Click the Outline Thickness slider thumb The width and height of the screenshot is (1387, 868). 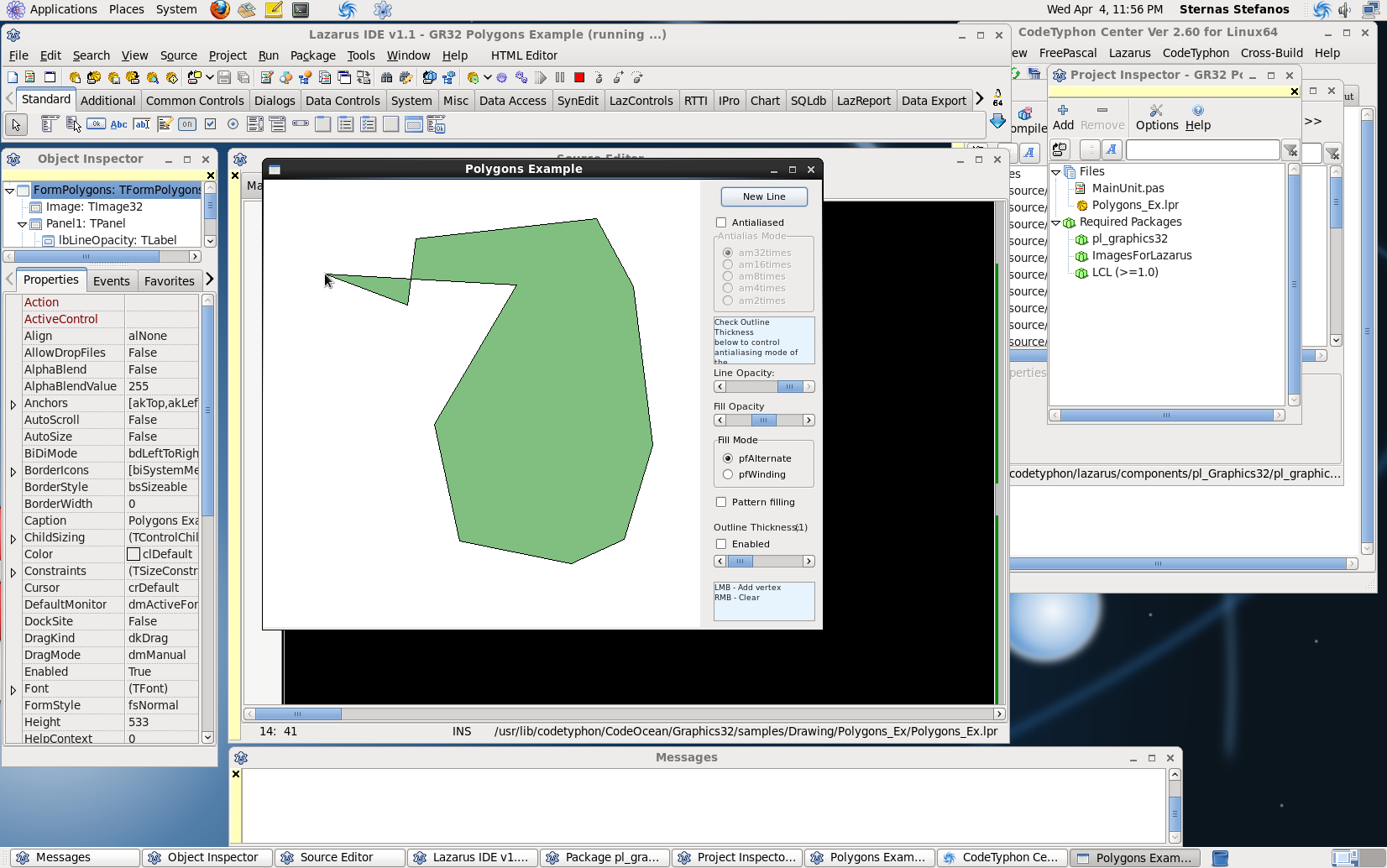tap(740, 562)
